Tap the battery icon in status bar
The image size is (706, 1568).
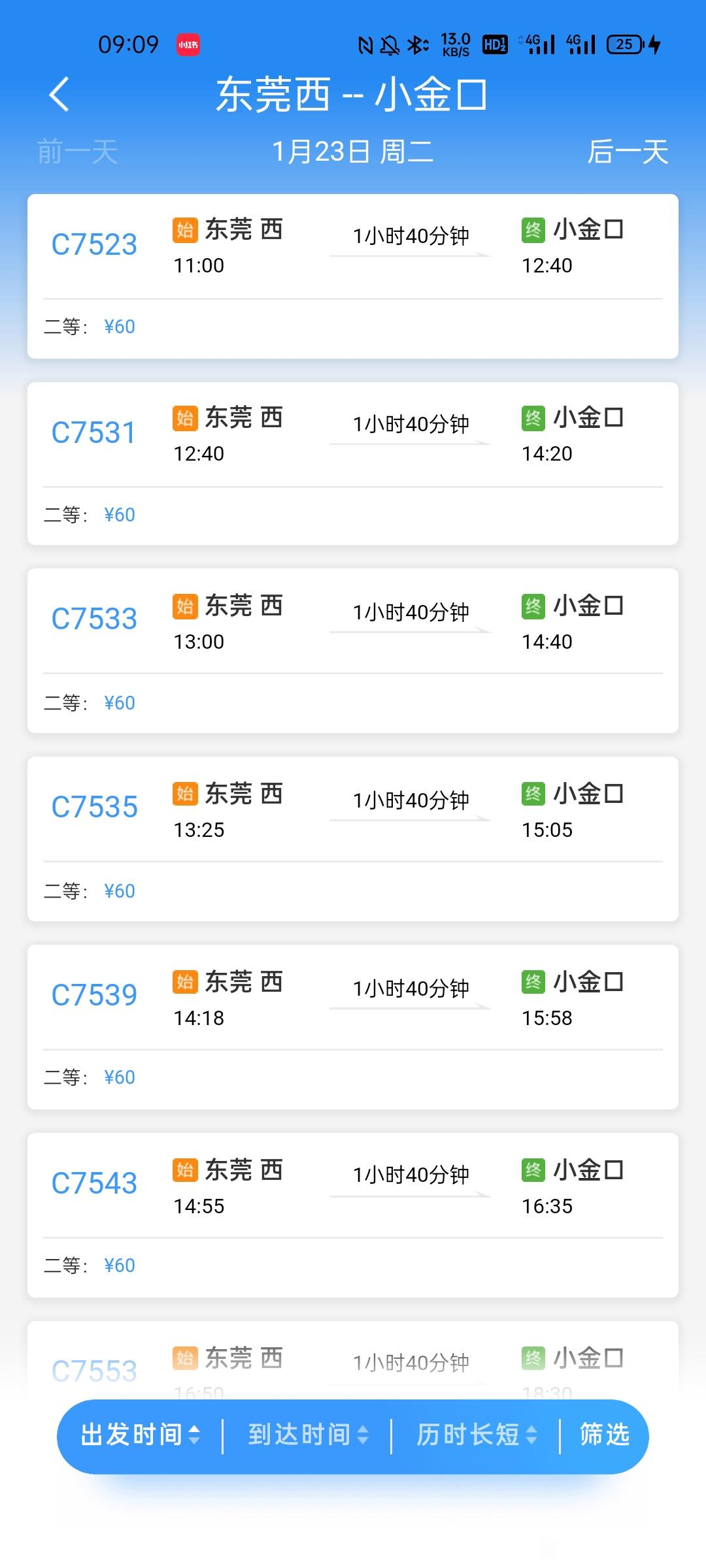tap(626, 44)
